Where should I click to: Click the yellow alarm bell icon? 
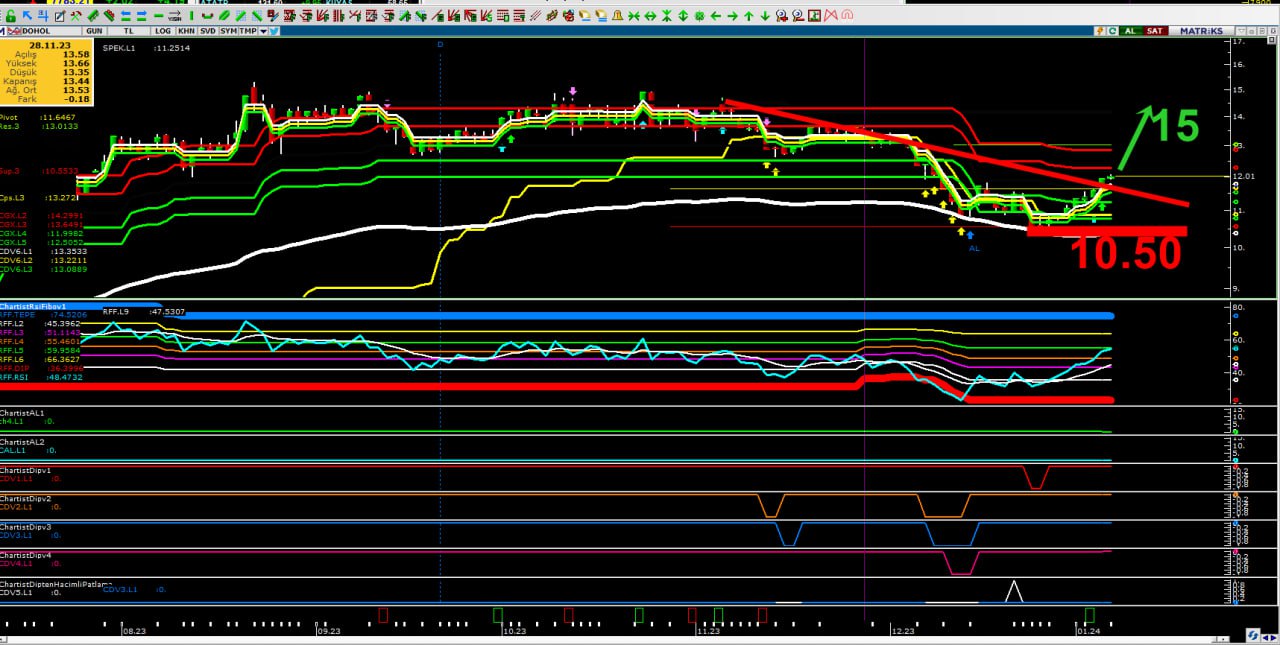click(x=616, y=16)
